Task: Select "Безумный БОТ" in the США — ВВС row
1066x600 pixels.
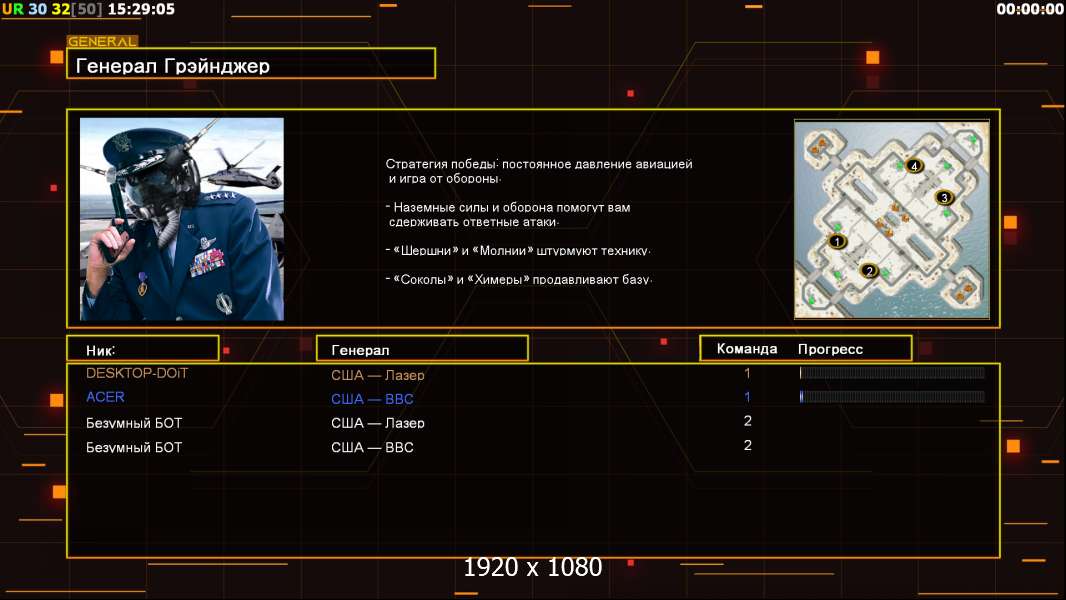Action: coord(134,447)
